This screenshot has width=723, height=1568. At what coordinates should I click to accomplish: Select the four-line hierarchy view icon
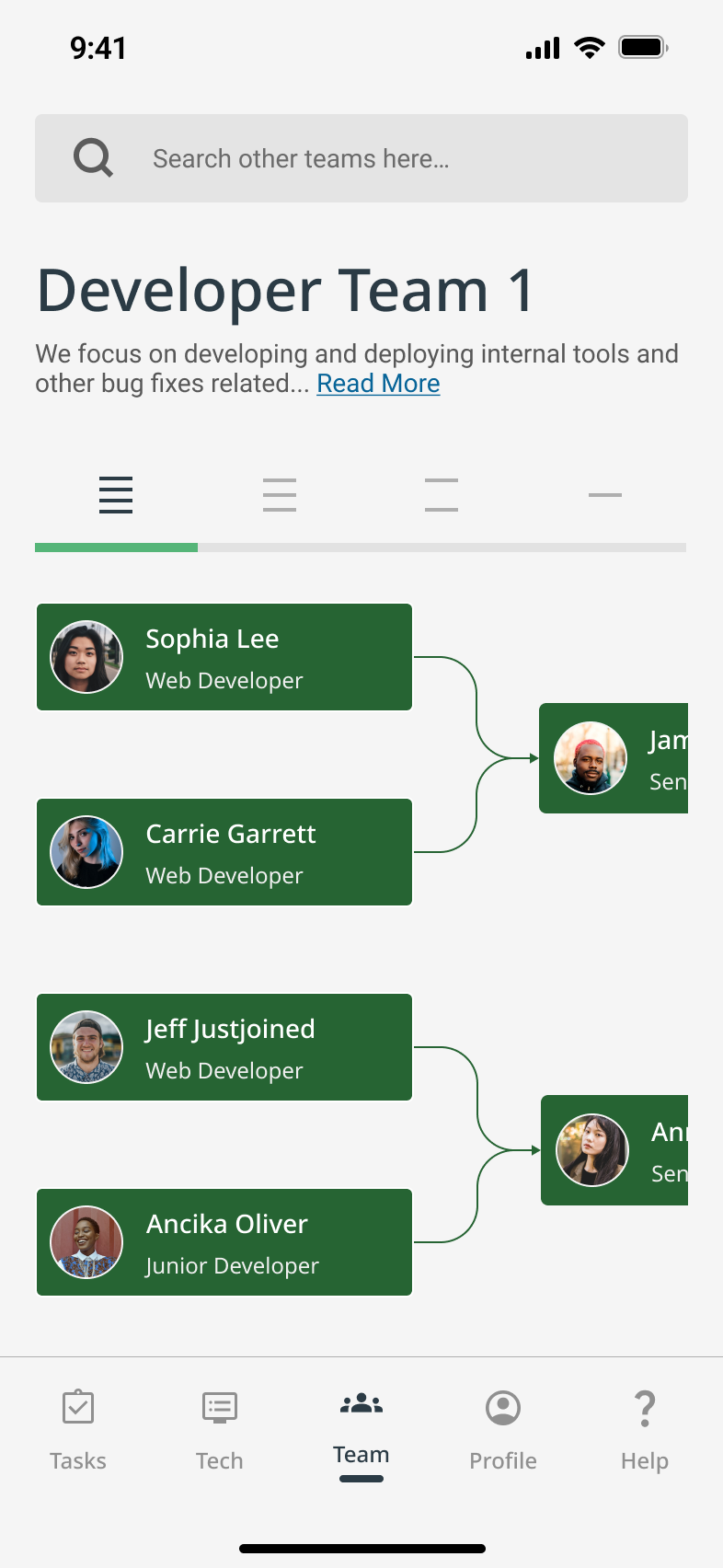click(x=116, y=494)
